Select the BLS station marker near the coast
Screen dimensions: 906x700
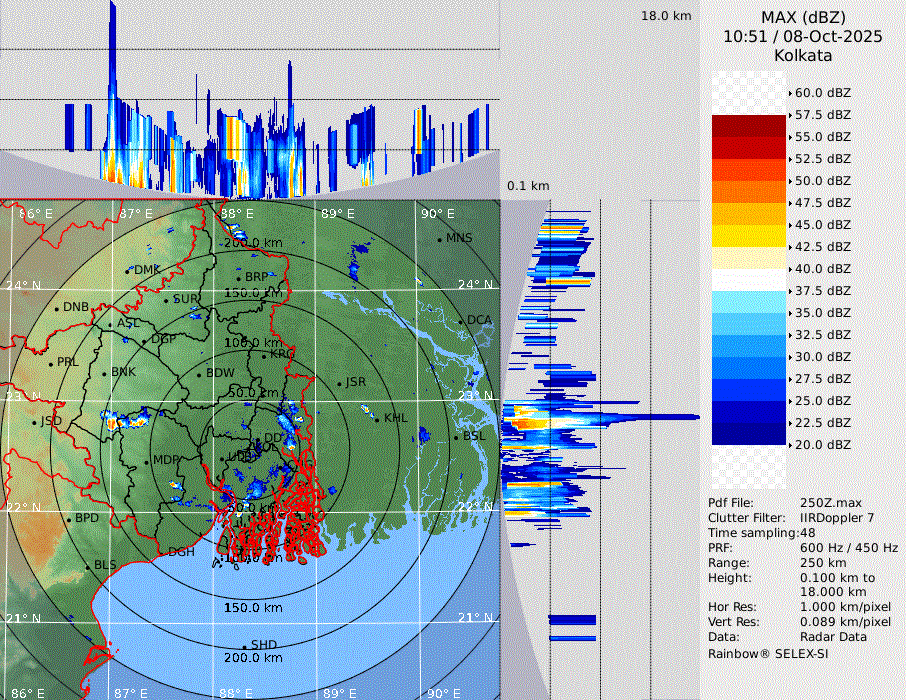coord(88,566)
